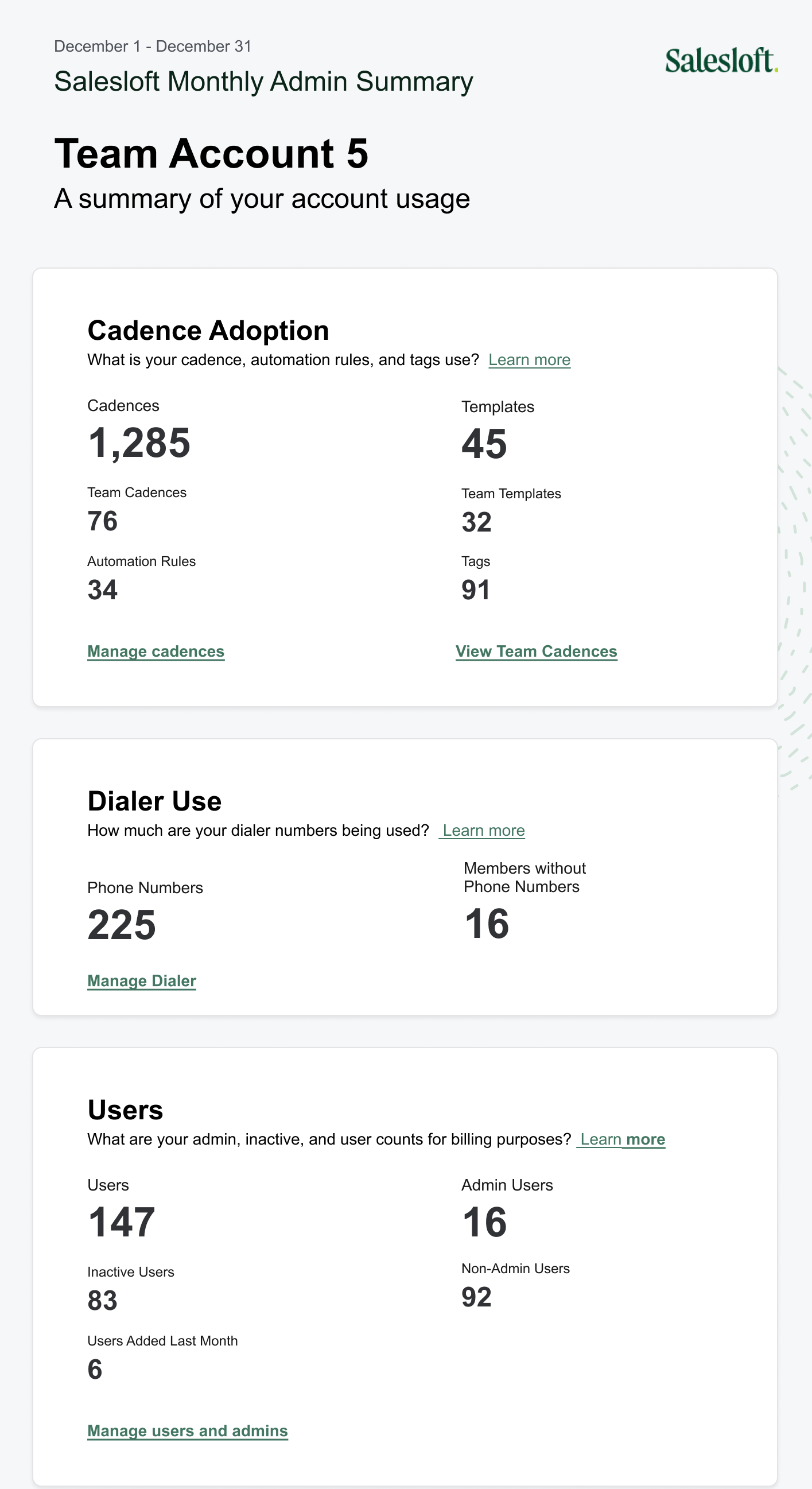
Task: Click the Cadences count 1,285
Action: pyautogui.click(x=139, y=443)
